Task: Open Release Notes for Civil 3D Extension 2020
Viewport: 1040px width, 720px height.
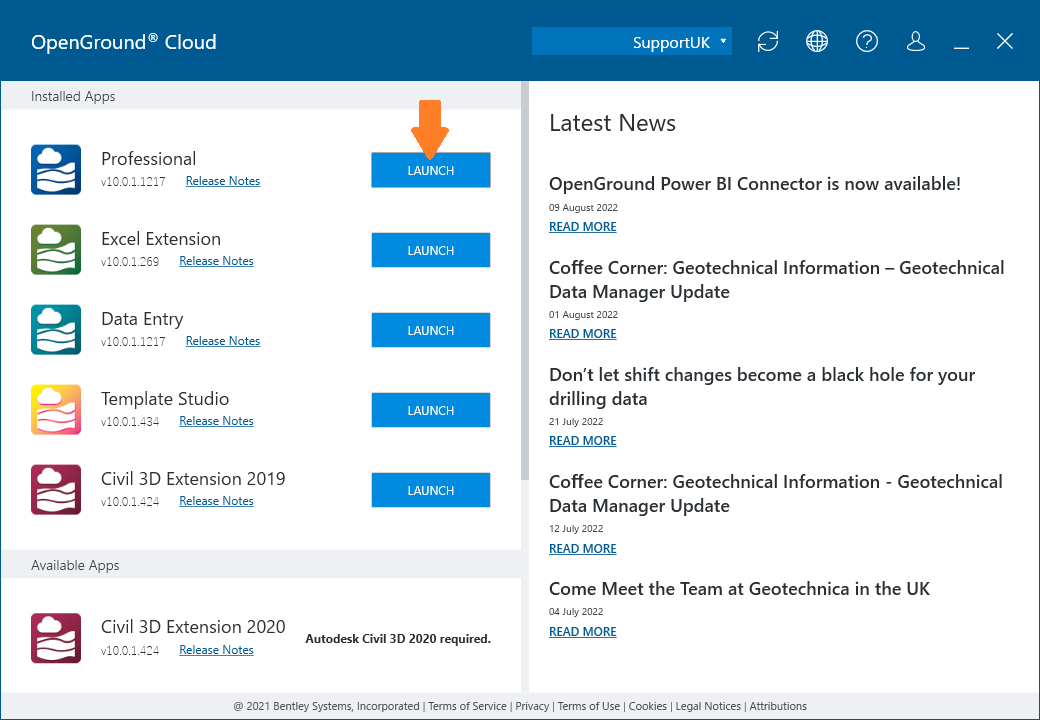Action: (216, 650)
